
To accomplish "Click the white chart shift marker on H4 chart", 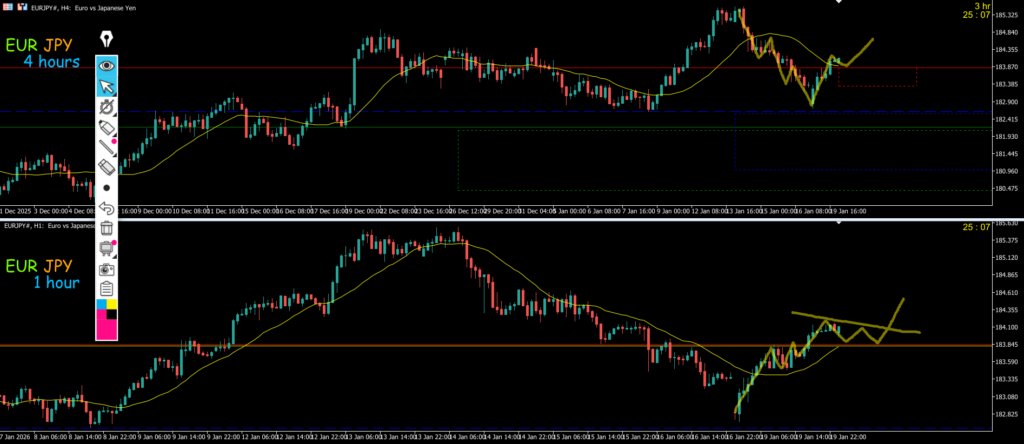I will click(x=838, y=5).
